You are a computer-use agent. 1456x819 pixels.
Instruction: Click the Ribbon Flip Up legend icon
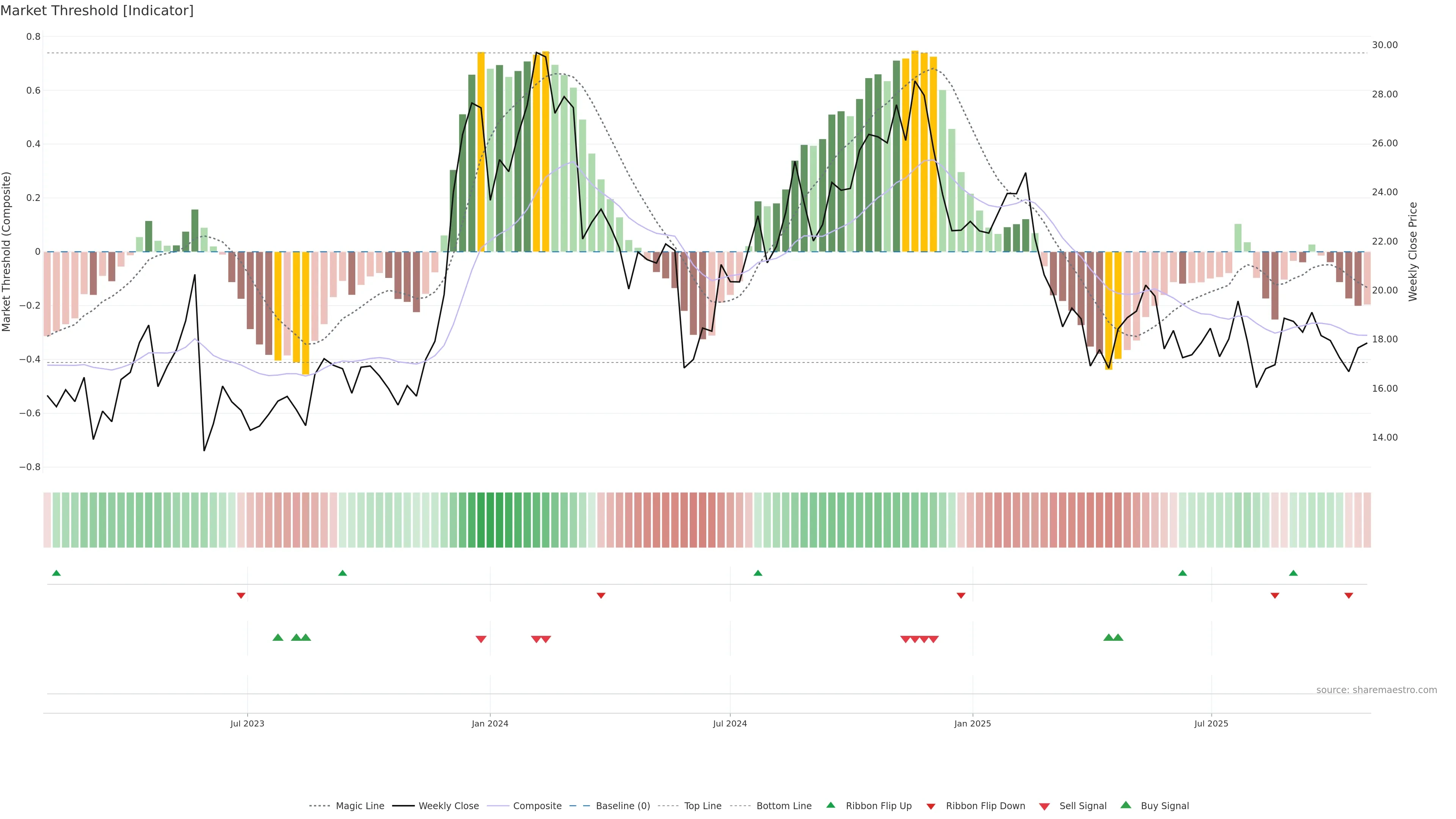[830, 805]
